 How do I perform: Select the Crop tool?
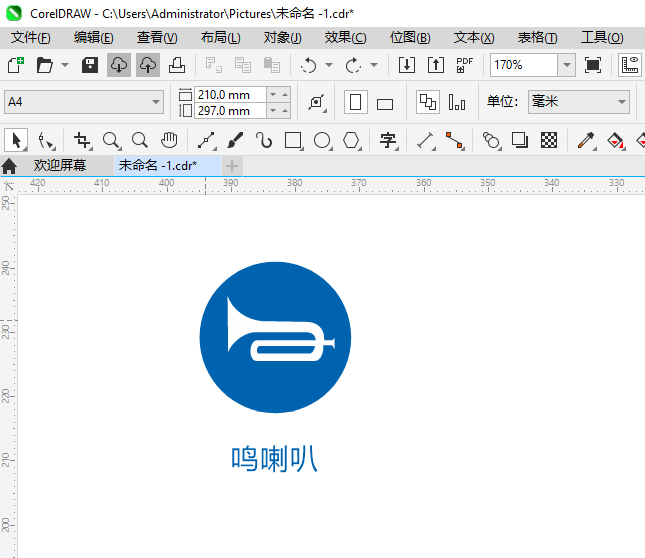coord(82,141)
